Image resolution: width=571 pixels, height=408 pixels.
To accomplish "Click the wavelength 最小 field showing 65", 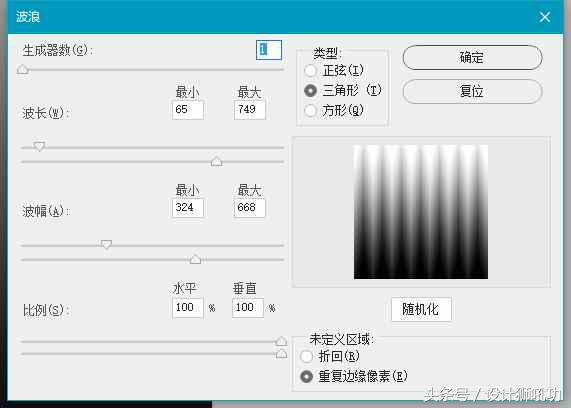I will [188, 110].
